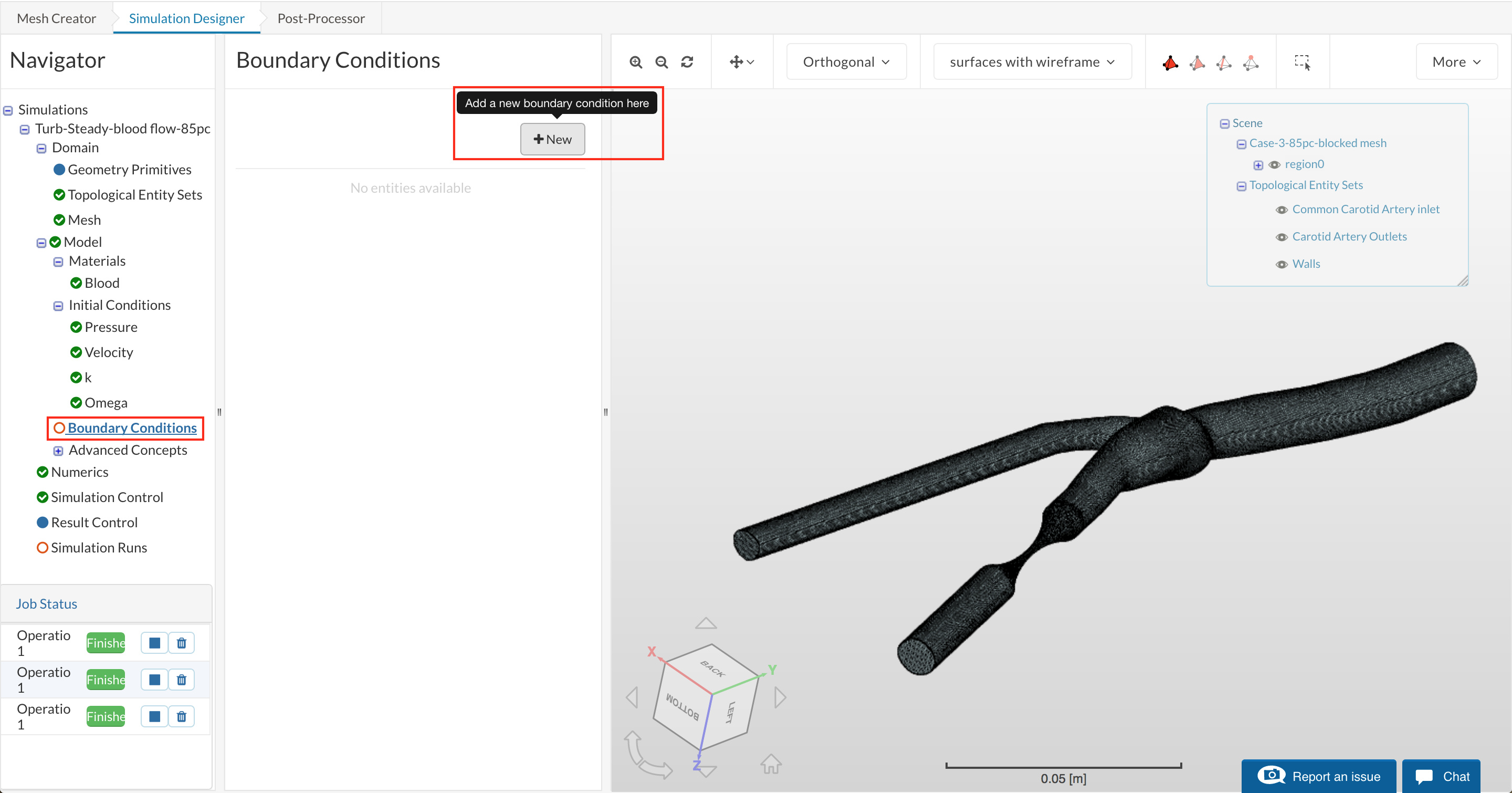Select Simulation Runs in the navigator
This screenshot has height=793, width=1512.
(99, 548)
